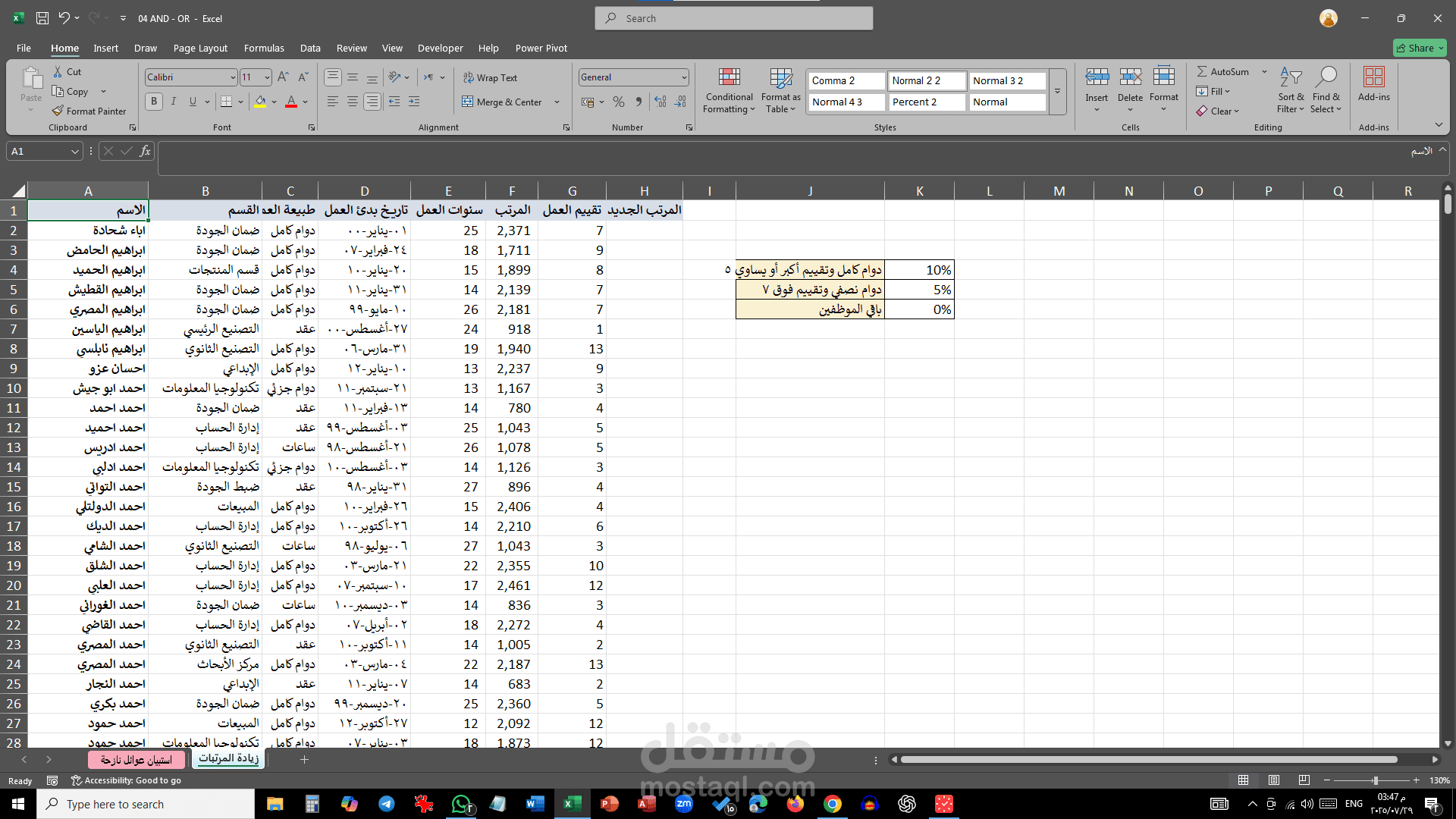Screen dimensions: 1456x819
Task: Expand the cell styles gallery
Action: coord(1057,92)
